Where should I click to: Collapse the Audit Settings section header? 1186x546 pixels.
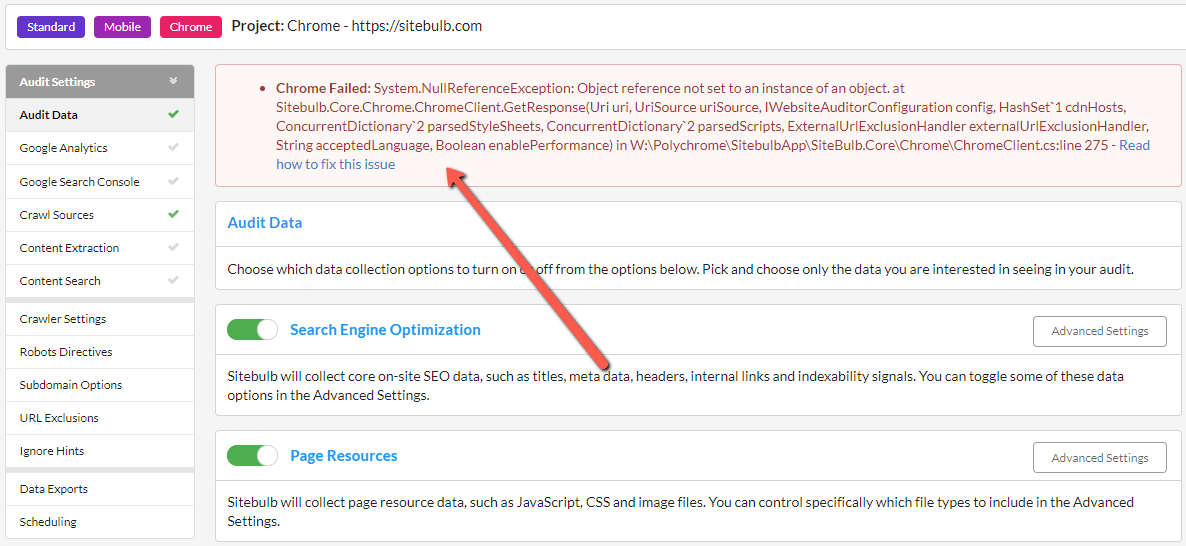(x=99, y=82)
